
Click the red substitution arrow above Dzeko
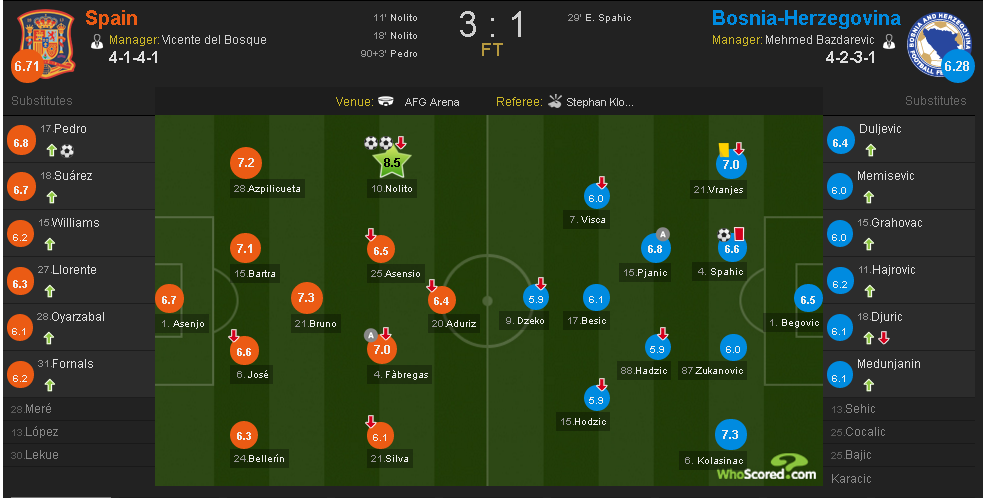[541, 283]
